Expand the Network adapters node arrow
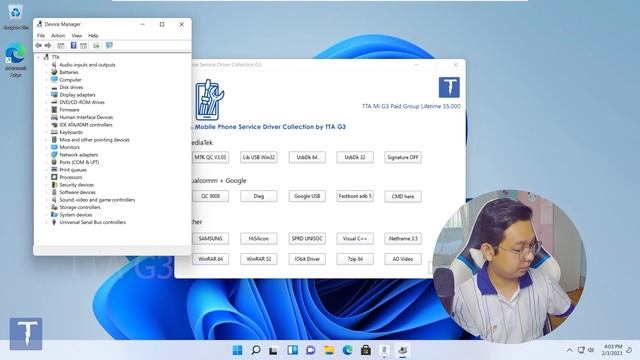Viewport: 640px width, 360px height. [x=46, y=155]
